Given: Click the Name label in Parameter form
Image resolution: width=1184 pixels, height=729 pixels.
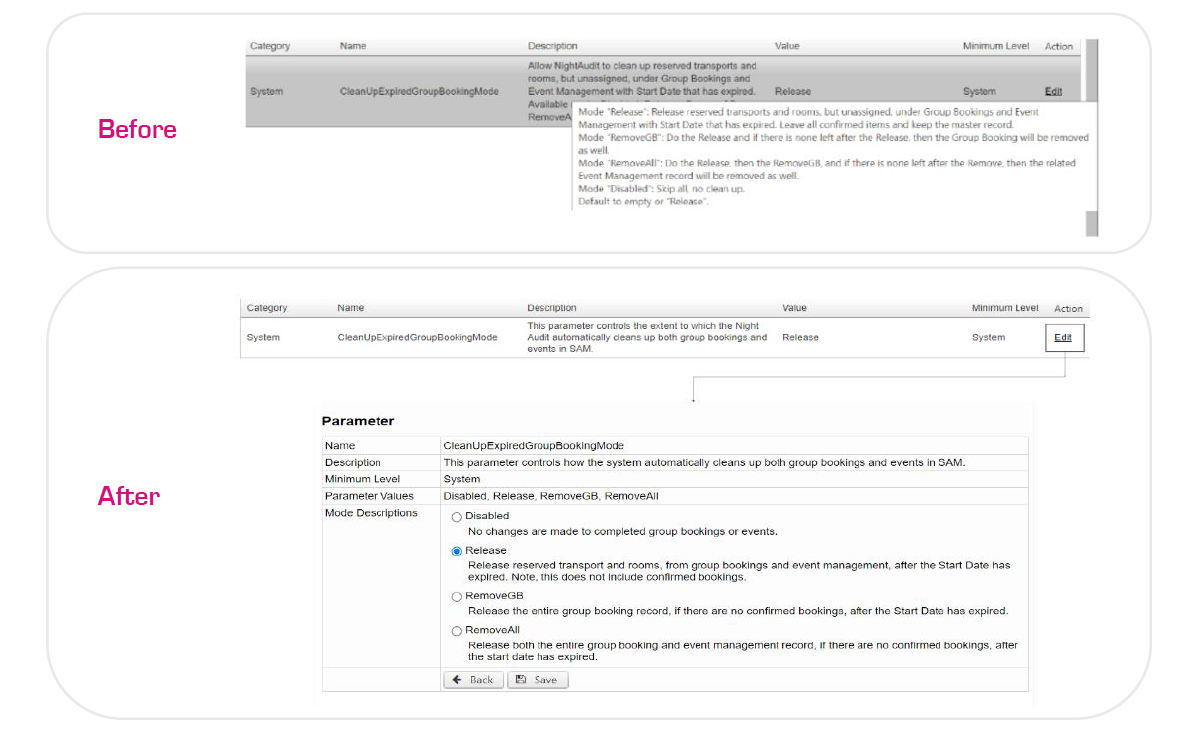Looking at the screenshot, I should click(340, 446).
